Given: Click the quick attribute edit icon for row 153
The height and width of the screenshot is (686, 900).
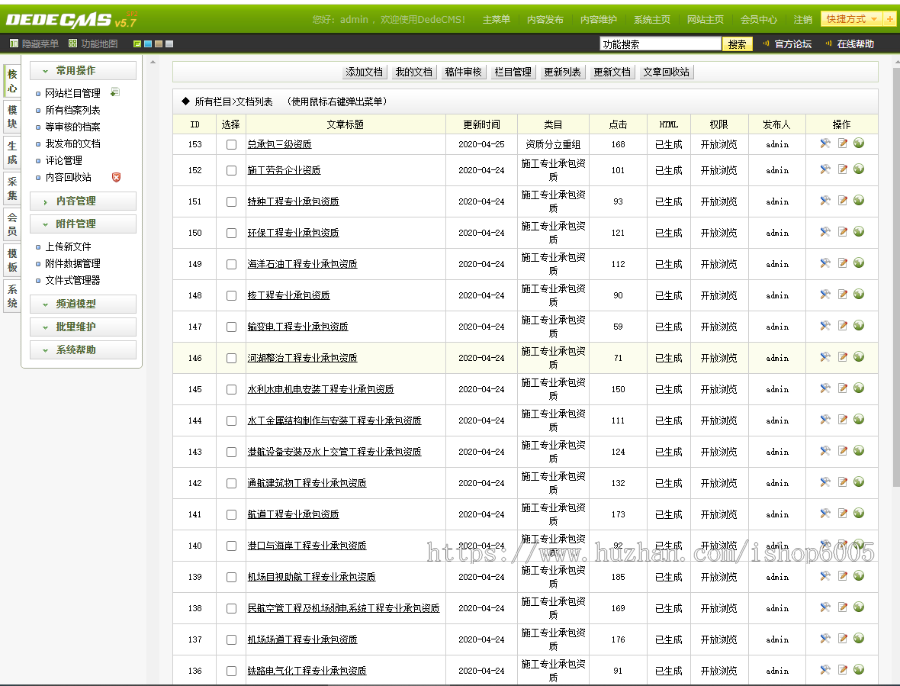Looking at the screenshot, I should (x=825, y=143).
